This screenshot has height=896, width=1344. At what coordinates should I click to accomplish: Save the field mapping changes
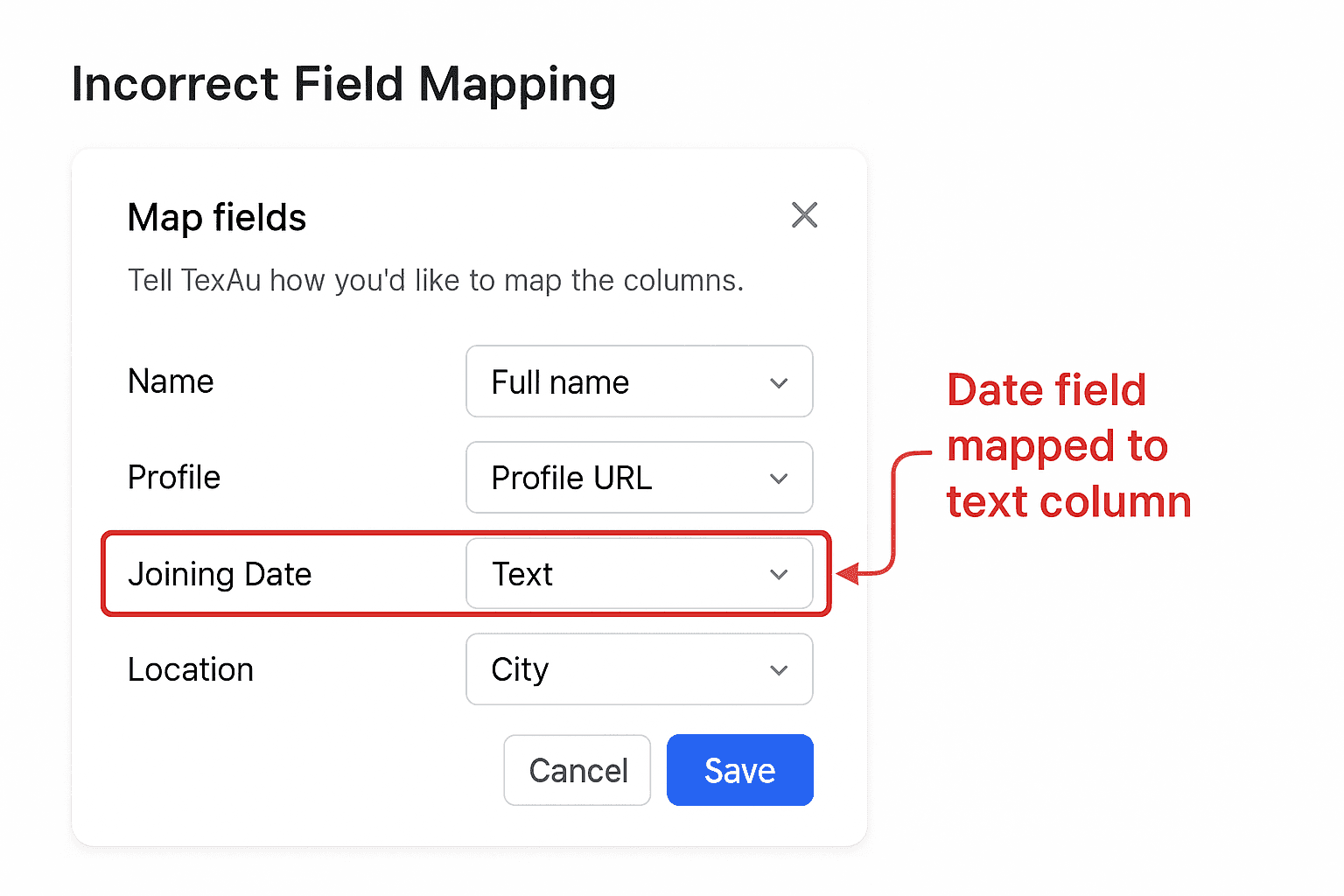pyautogui.click(x=739, y=770)
